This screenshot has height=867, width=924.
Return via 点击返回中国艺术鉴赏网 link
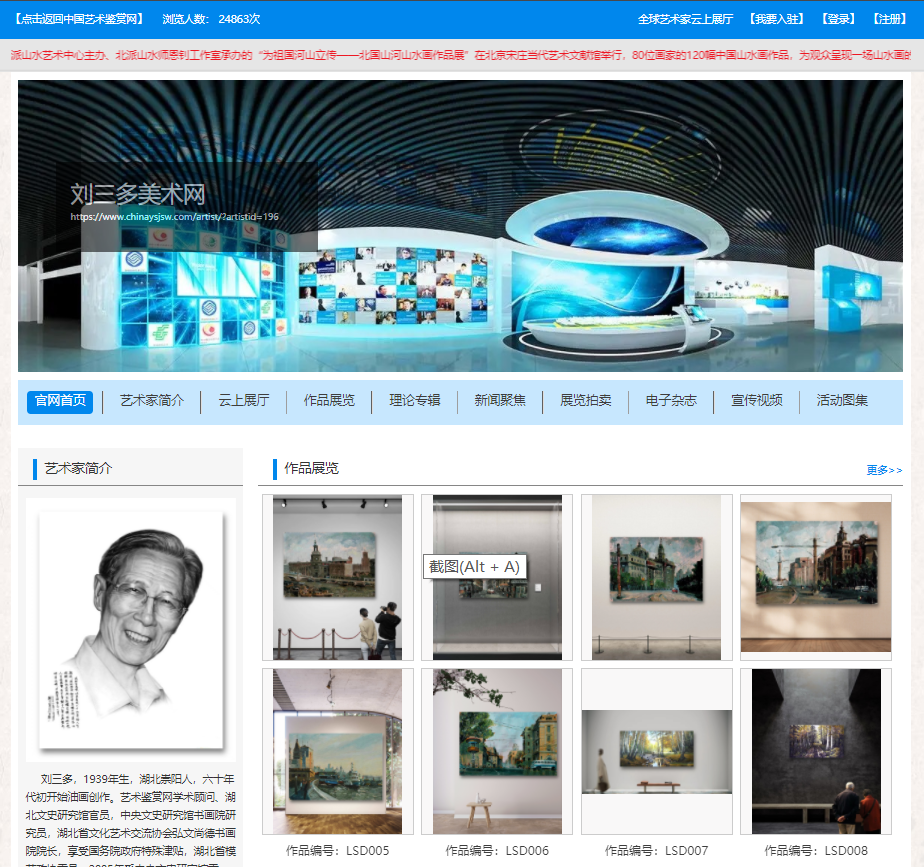point(79,19)
